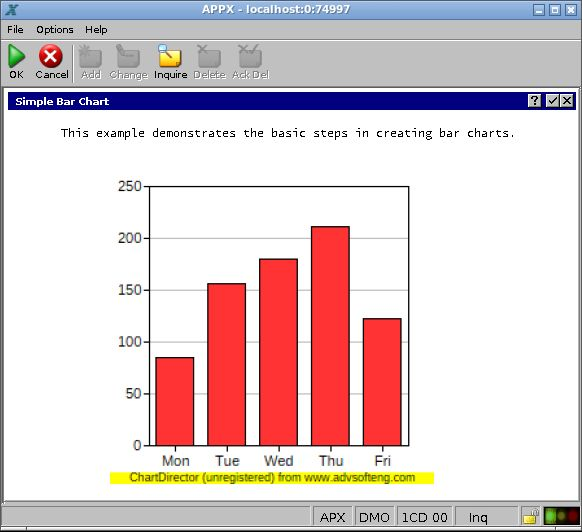This screenshot has height=532, width=582.
Task: Click the Tue bar in the chart
Action: click(226, 364)
